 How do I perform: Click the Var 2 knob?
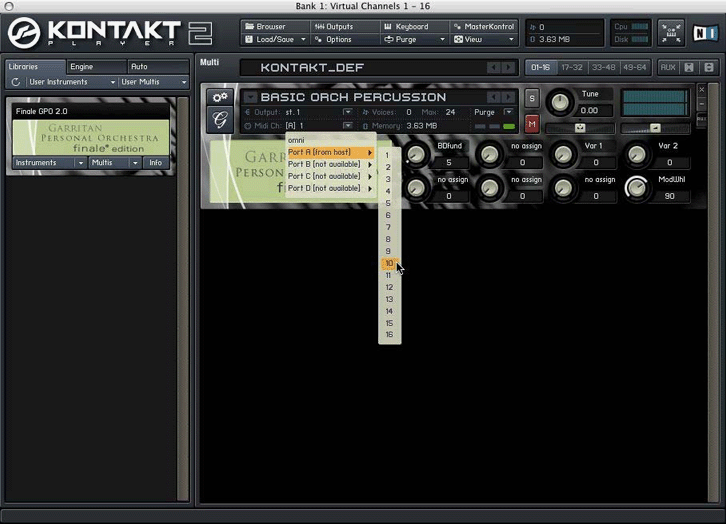[637, 154]
